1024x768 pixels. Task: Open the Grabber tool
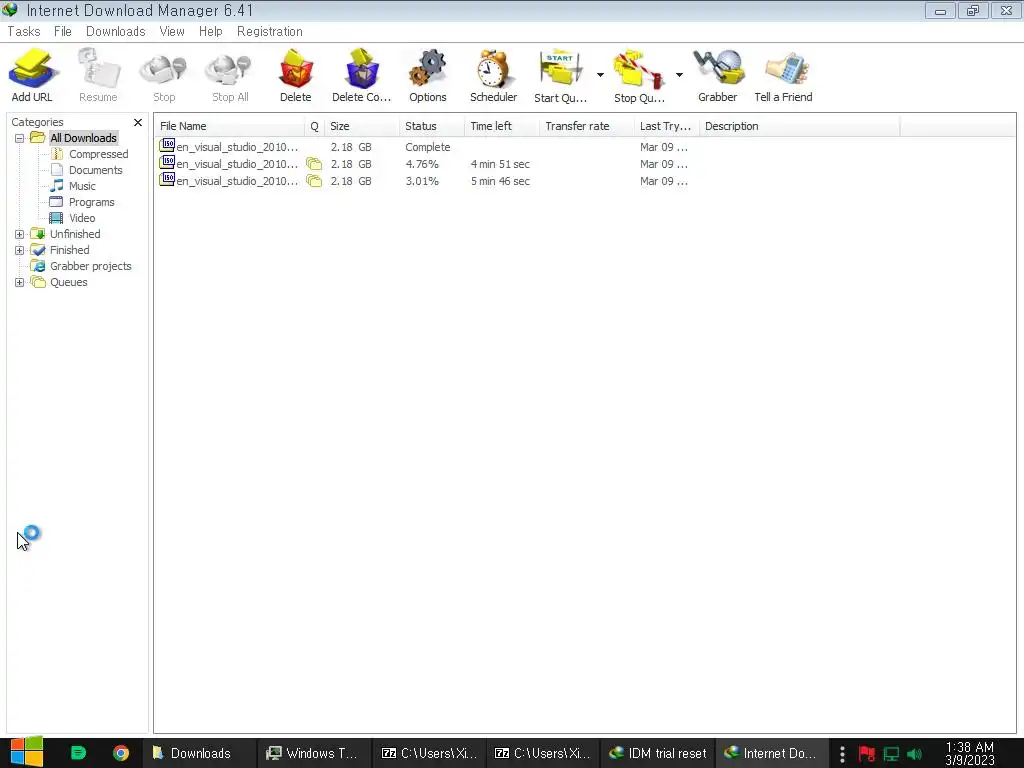tap(718, 69)
